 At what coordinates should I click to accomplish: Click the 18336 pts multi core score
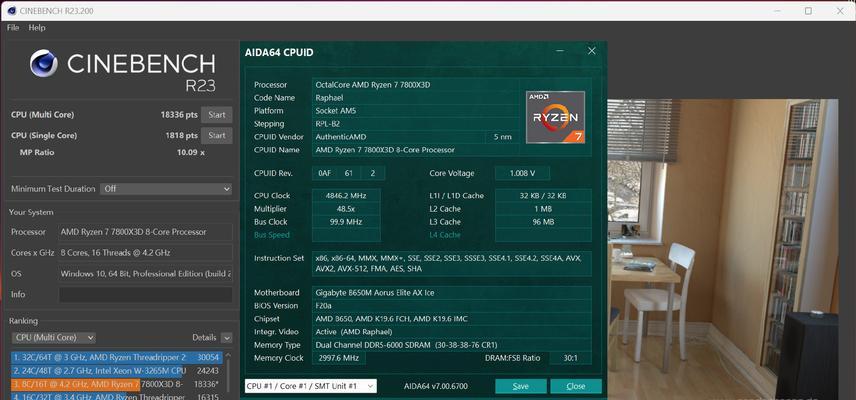[179, 115]
